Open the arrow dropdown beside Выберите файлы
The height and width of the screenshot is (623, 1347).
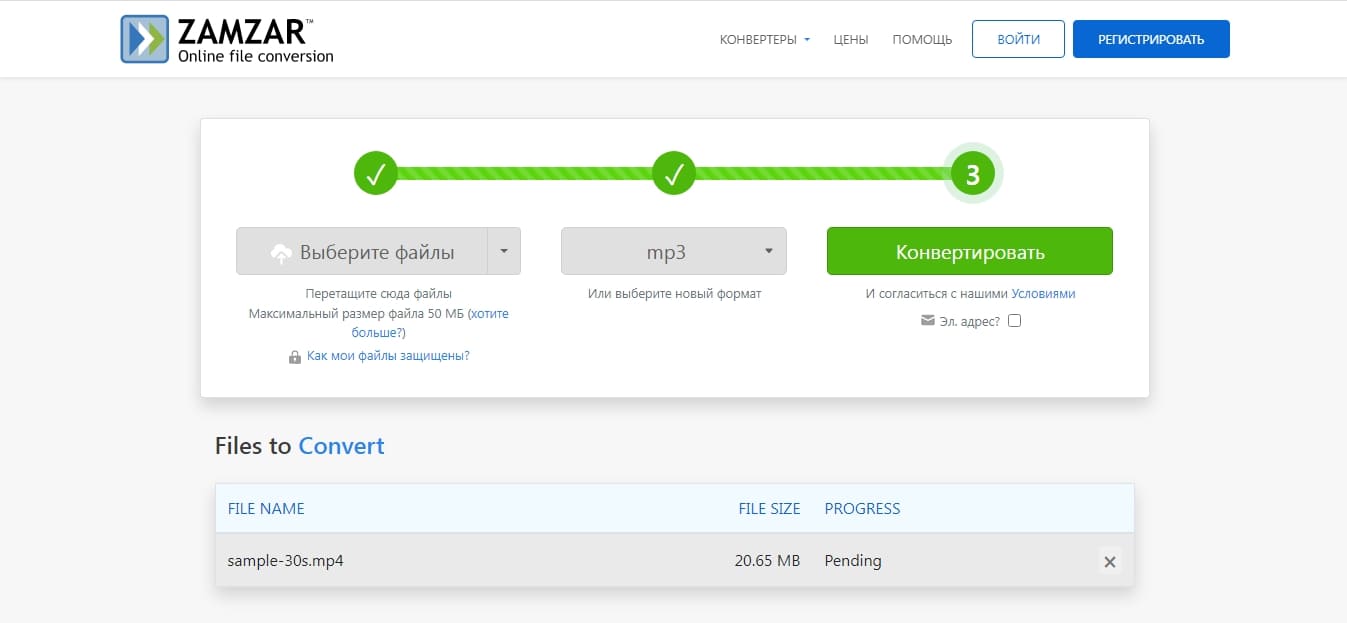tap(504, 251)
